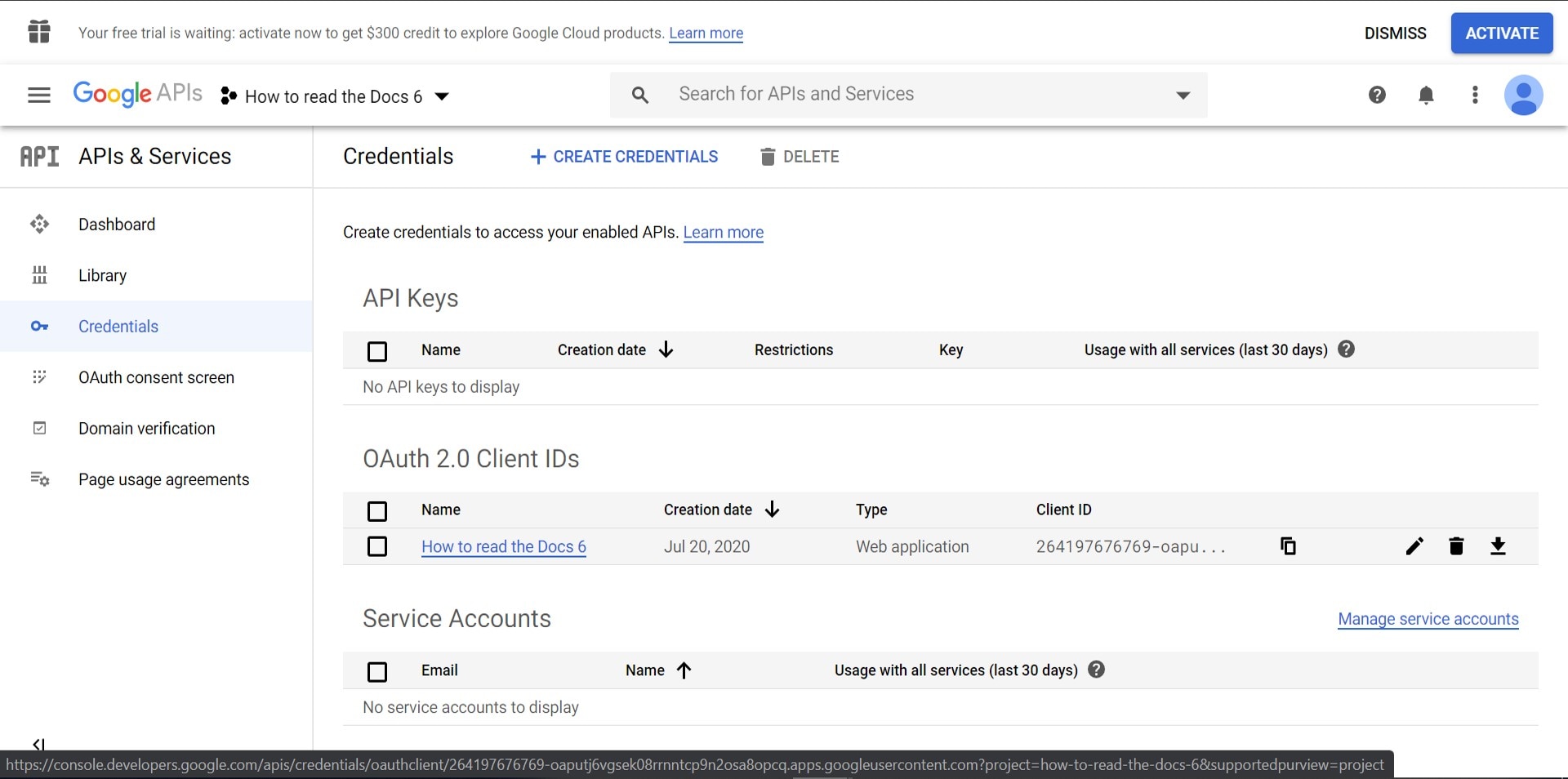1568x779 pixels.
Task: Go to OAuth consent screen
Action: click(x=156, y=377)
